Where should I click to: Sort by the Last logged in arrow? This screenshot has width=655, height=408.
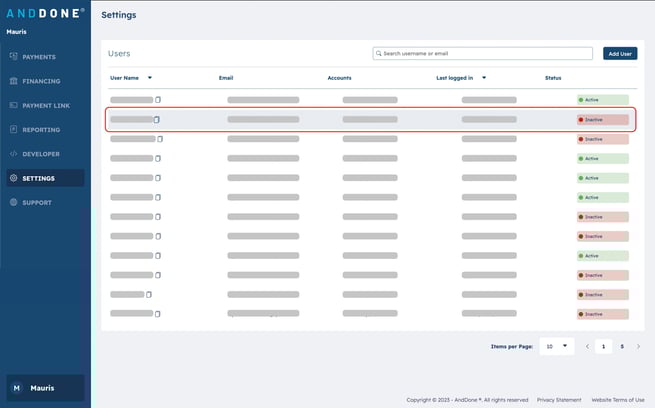point(484,77)
